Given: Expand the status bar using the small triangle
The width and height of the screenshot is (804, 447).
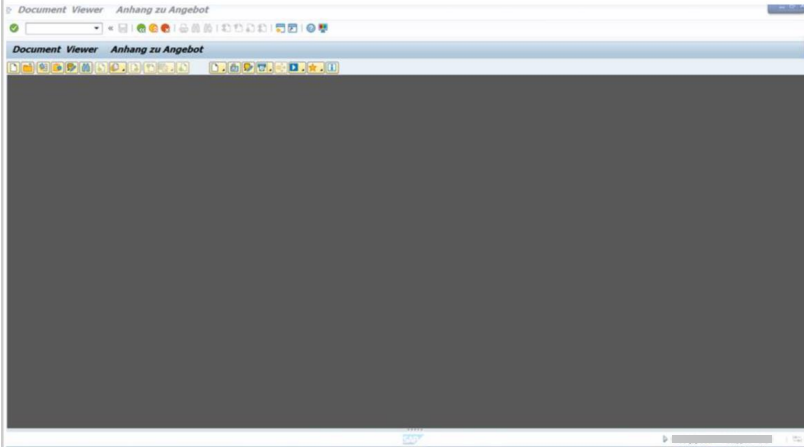Looking at the screenshot, I should pyautogui.click(x=665, y=439).
